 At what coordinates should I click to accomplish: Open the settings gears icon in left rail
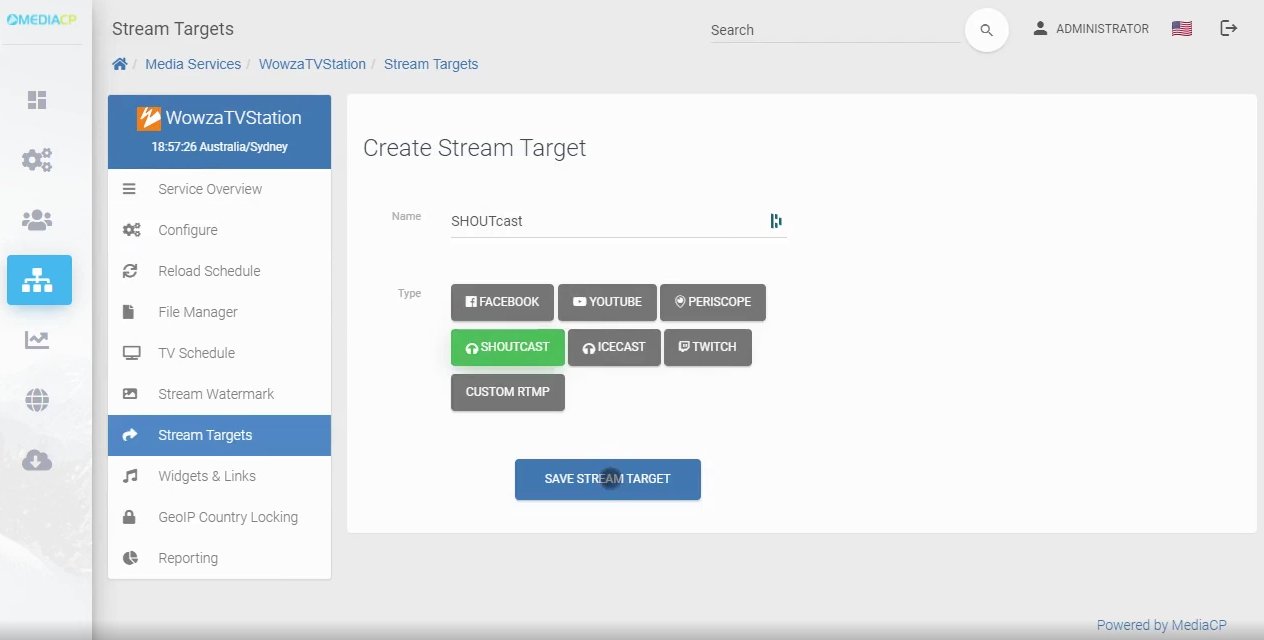point(37,160)
